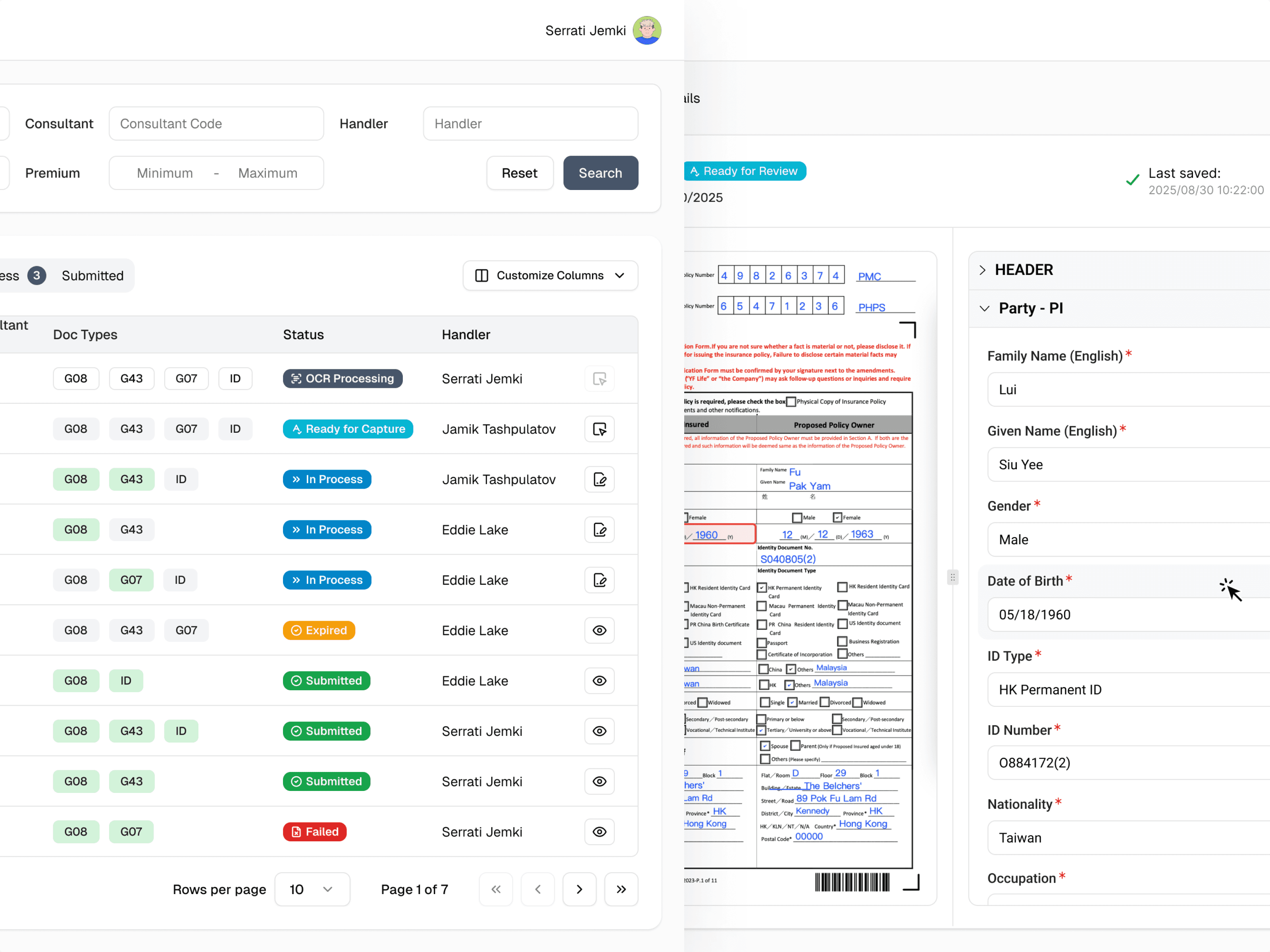Viewport: 1270px width, 952px height.
Task: Click view eye icon on Failed row
Action: pyautogui.click(x=599, y=832)
